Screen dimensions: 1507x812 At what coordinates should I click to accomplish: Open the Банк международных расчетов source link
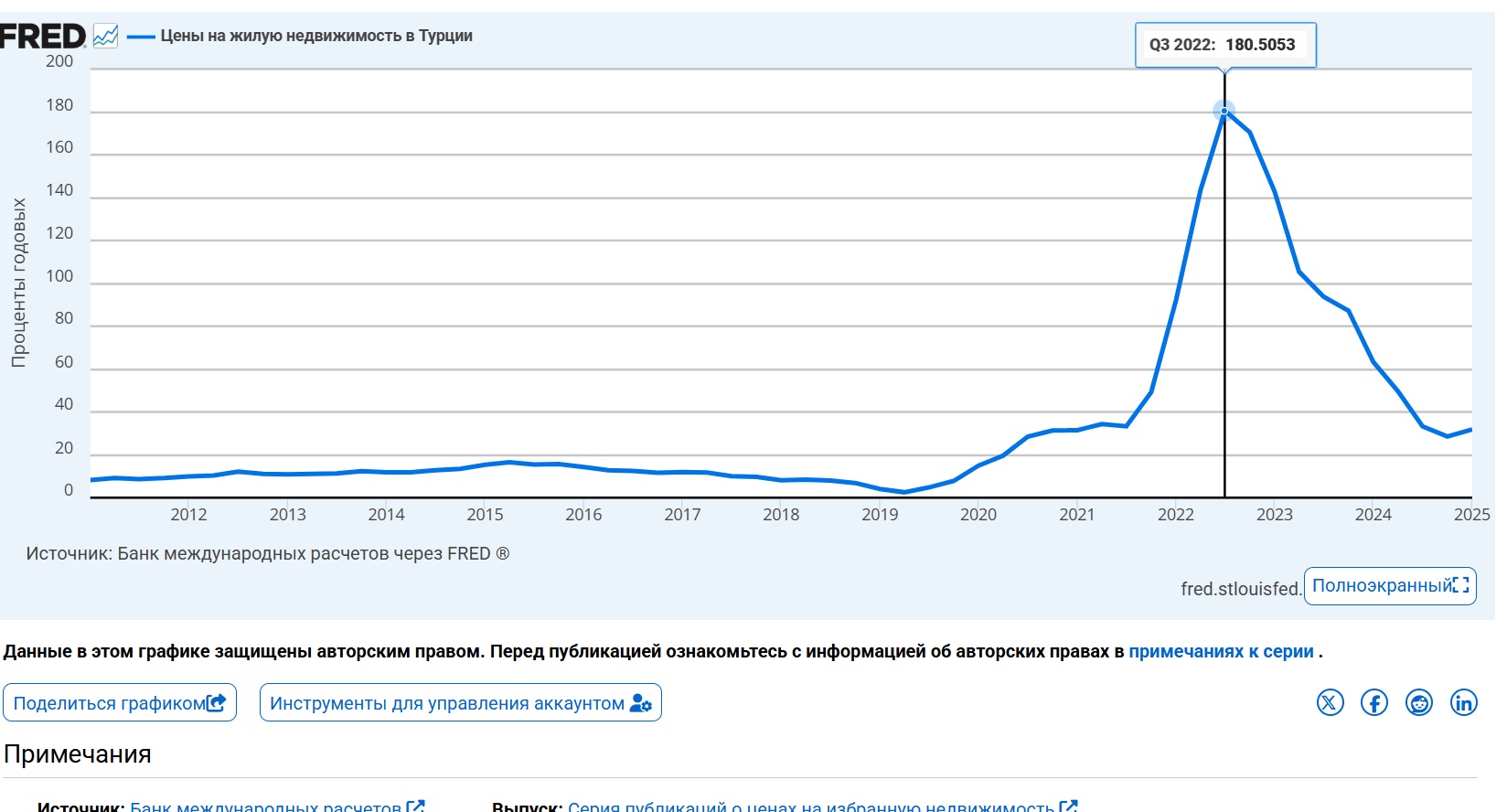[266, 807]
